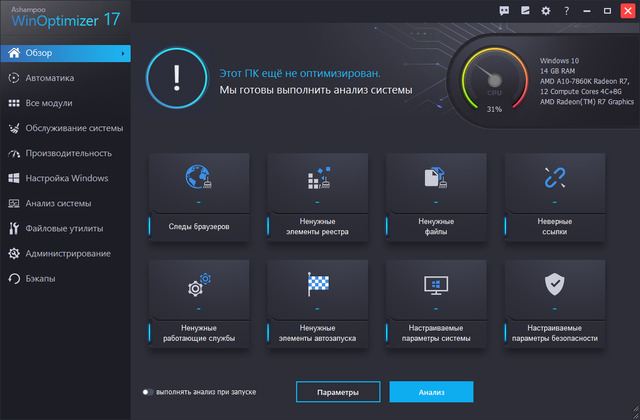
Task: Click the window corner grip at bottom-right
Action: pos(636,414)
